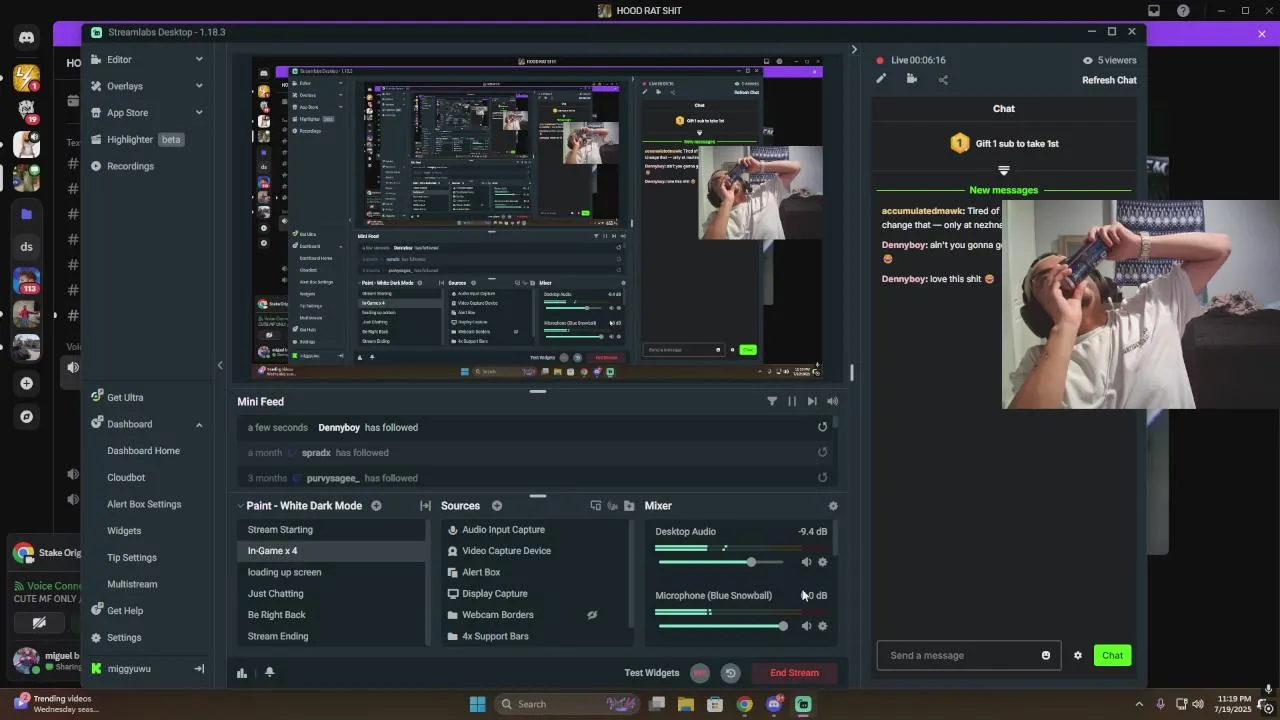Edit stream info with pencil icon
Screen dimensions: 1280x720
click(881, 79)
